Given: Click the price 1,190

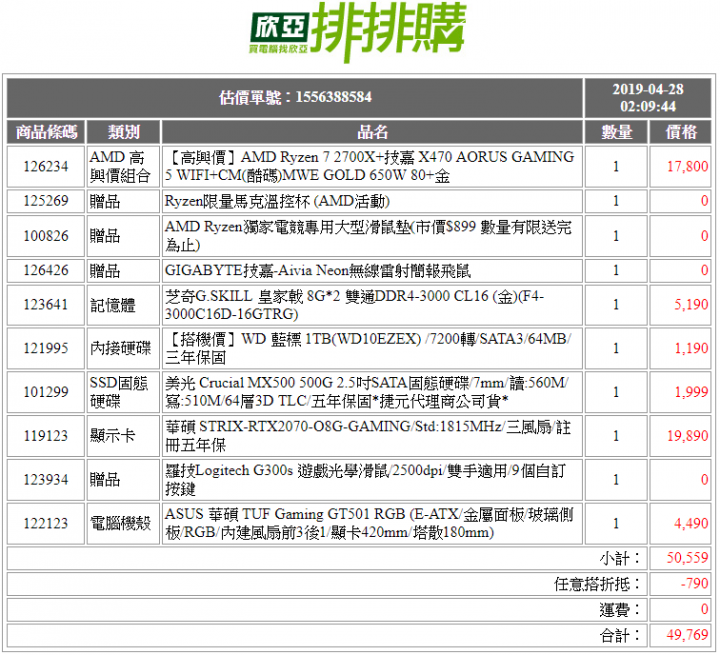Looking at the screenshot, I should [x=691, y=348].
